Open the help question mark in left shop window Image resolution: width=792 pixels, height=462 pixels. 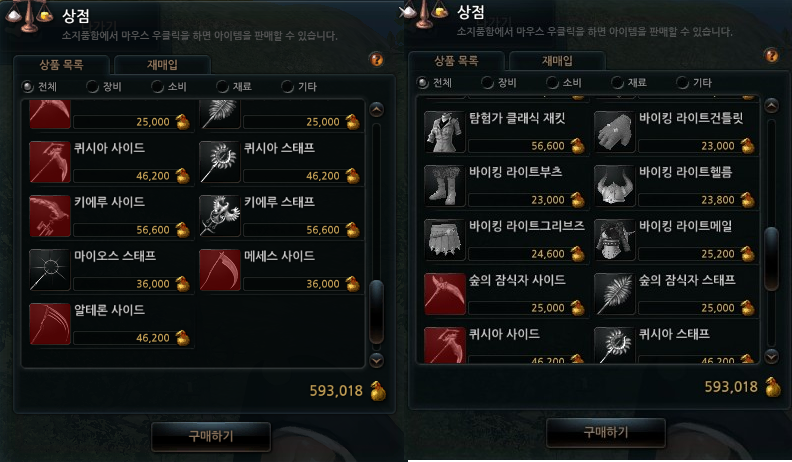point(376,60)
